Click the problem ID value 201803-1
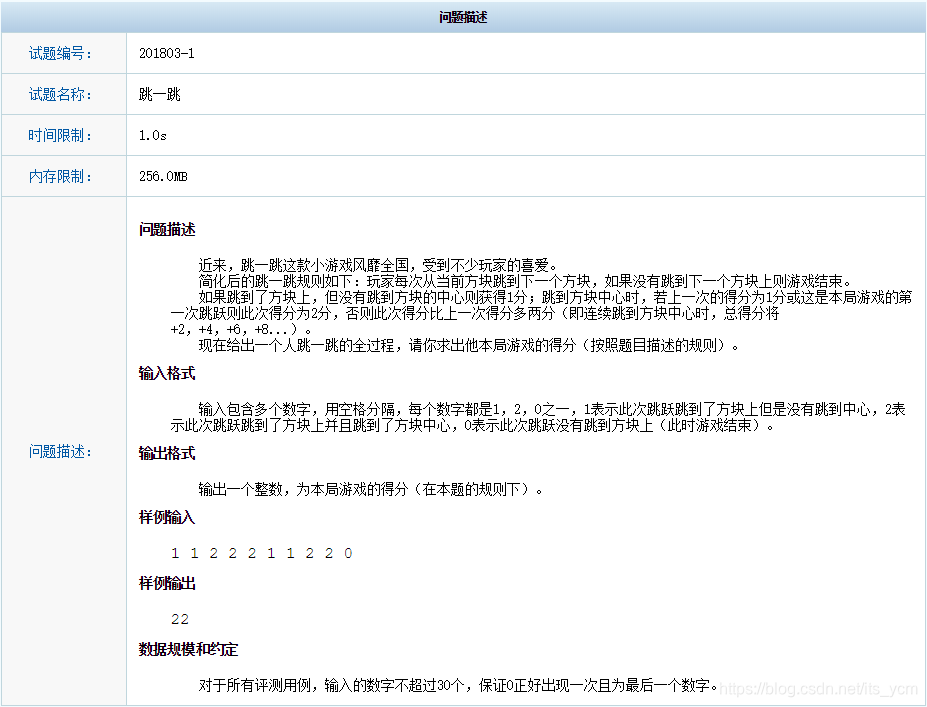Image resolution: width=927 pixels, height=707 pixels. tap(166, 53)
